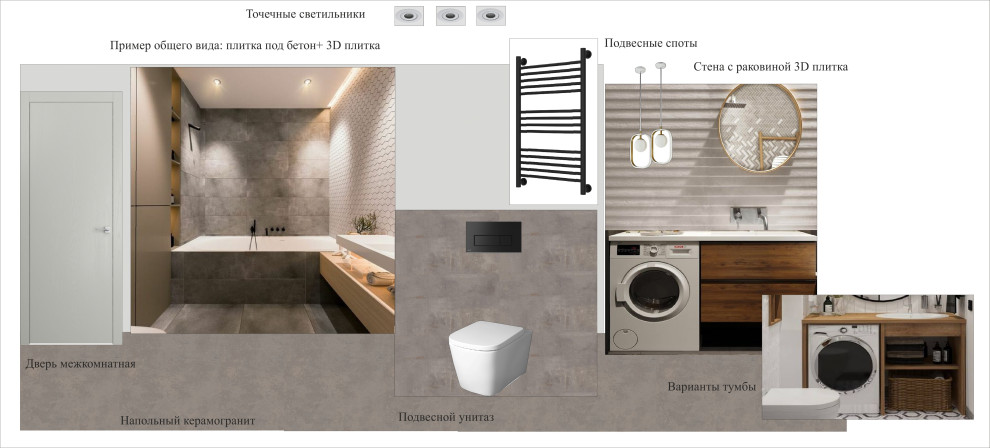Click the first recessed spotlight image
The height and width of the screenshot is (448, 990).
pos(410,15)
